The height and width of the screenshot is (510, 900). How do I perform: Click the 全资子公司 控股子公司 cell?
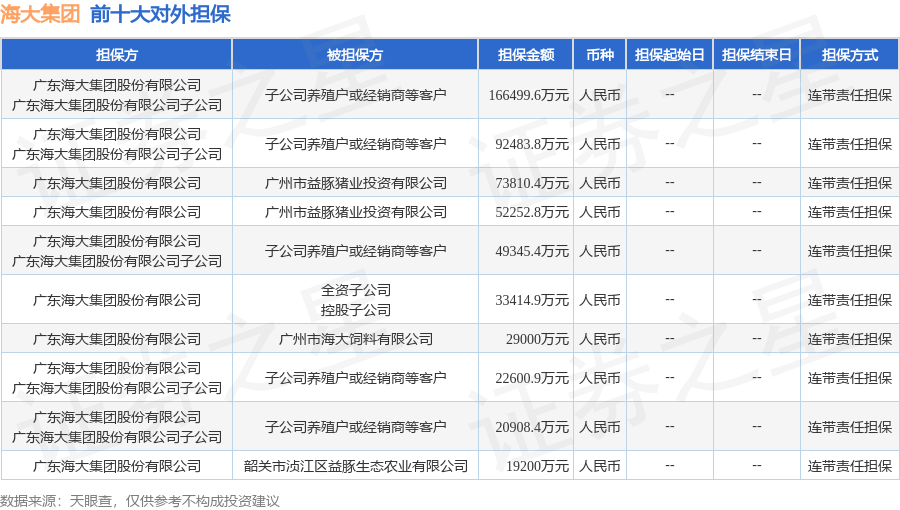coord(355,300)
